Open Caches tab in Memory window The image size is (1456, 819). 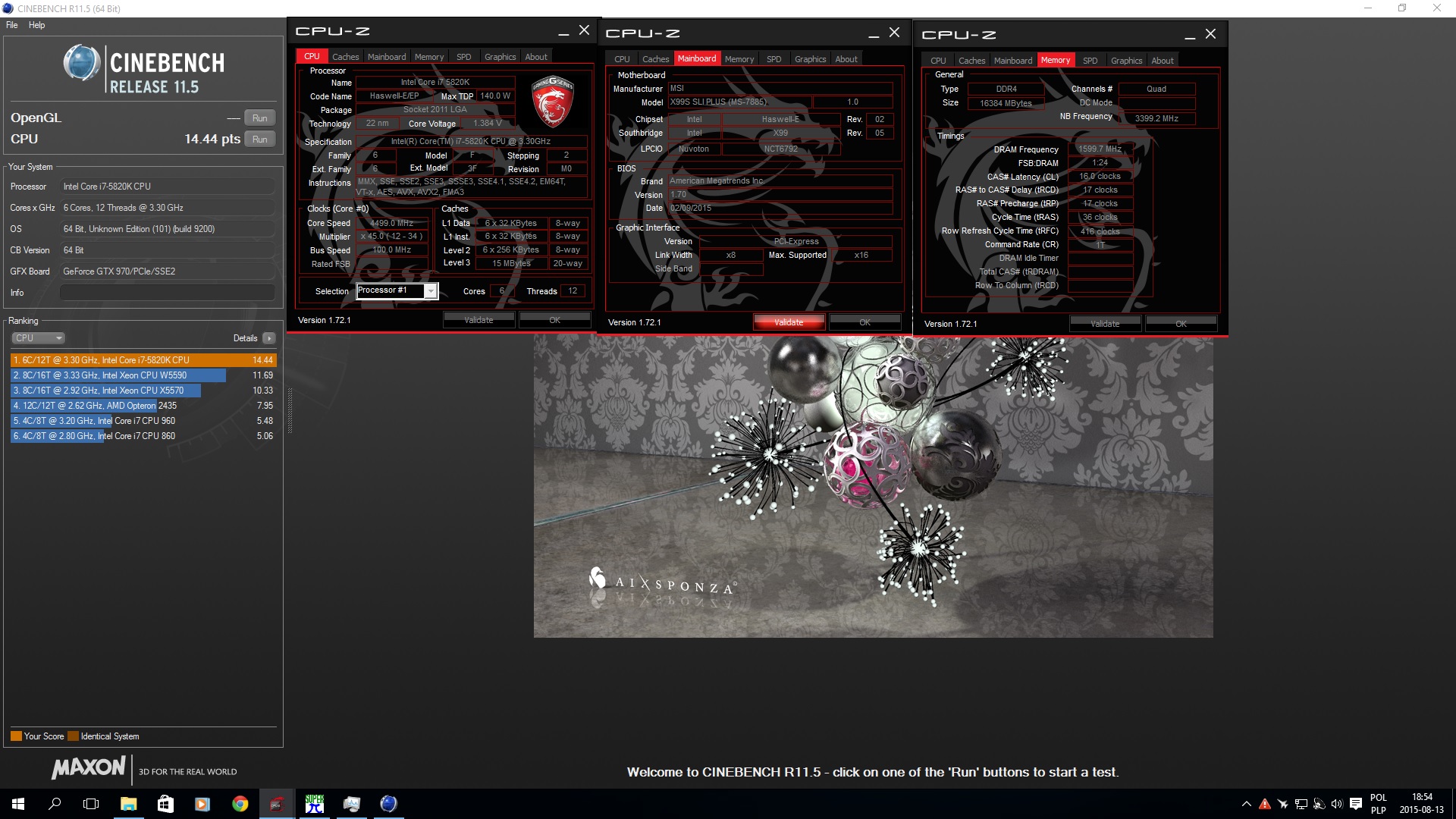971,61
